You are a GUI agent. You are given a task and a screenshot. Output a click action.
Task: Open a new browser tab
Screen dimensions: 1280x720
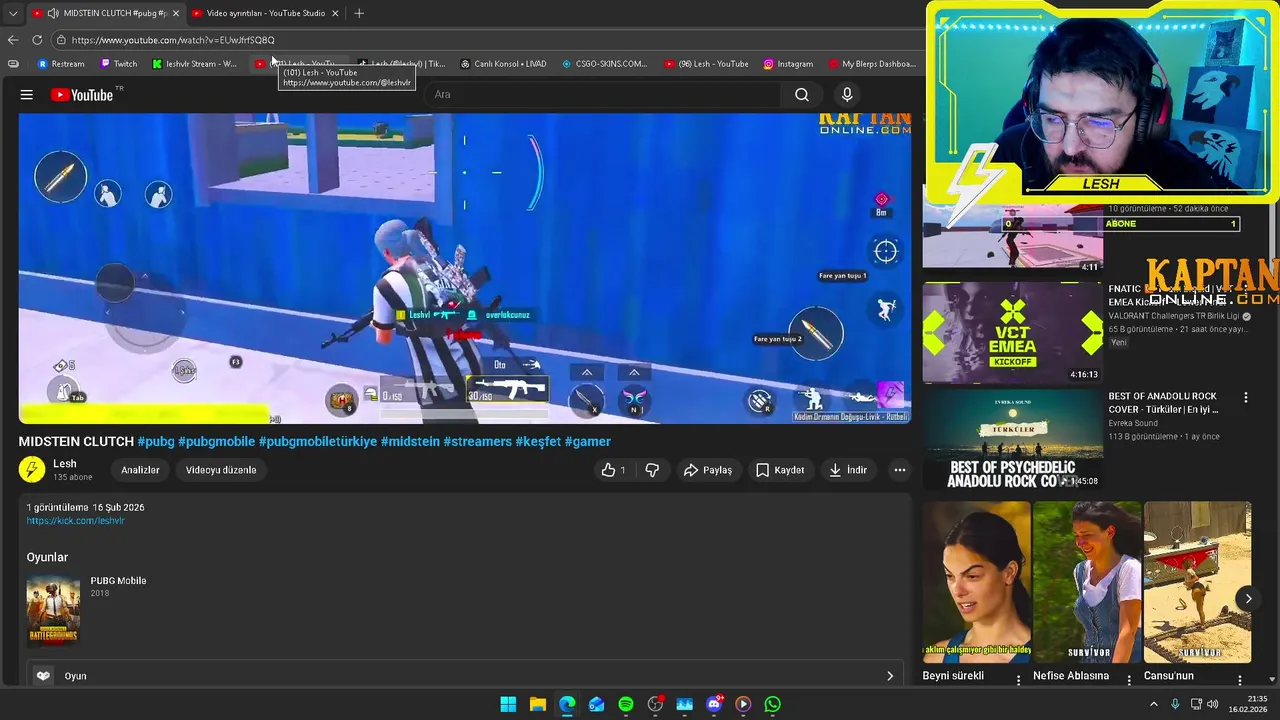click(x=359, y=13)
